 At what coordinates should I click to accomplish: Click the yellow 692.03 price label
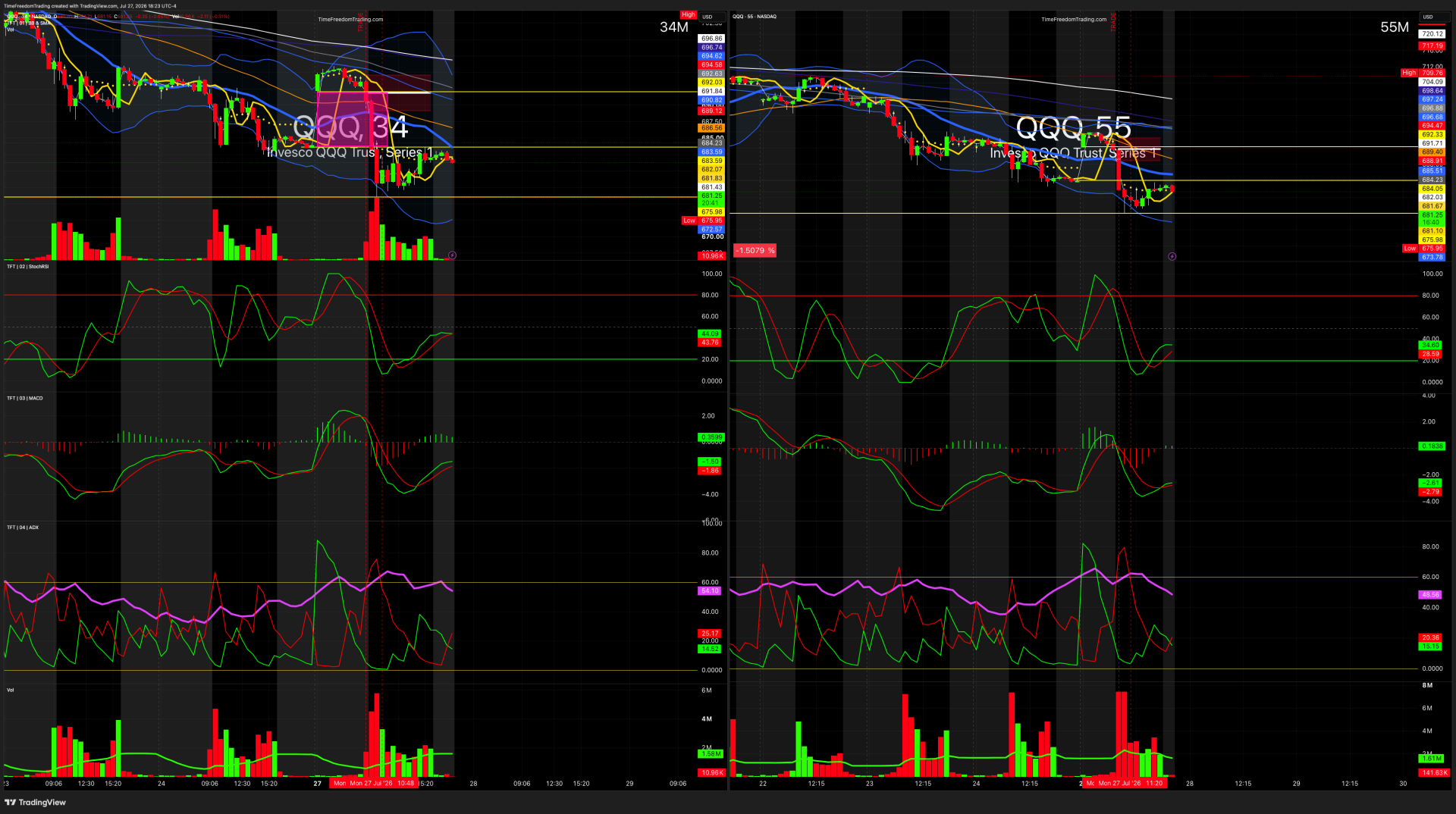pos(711,83)
